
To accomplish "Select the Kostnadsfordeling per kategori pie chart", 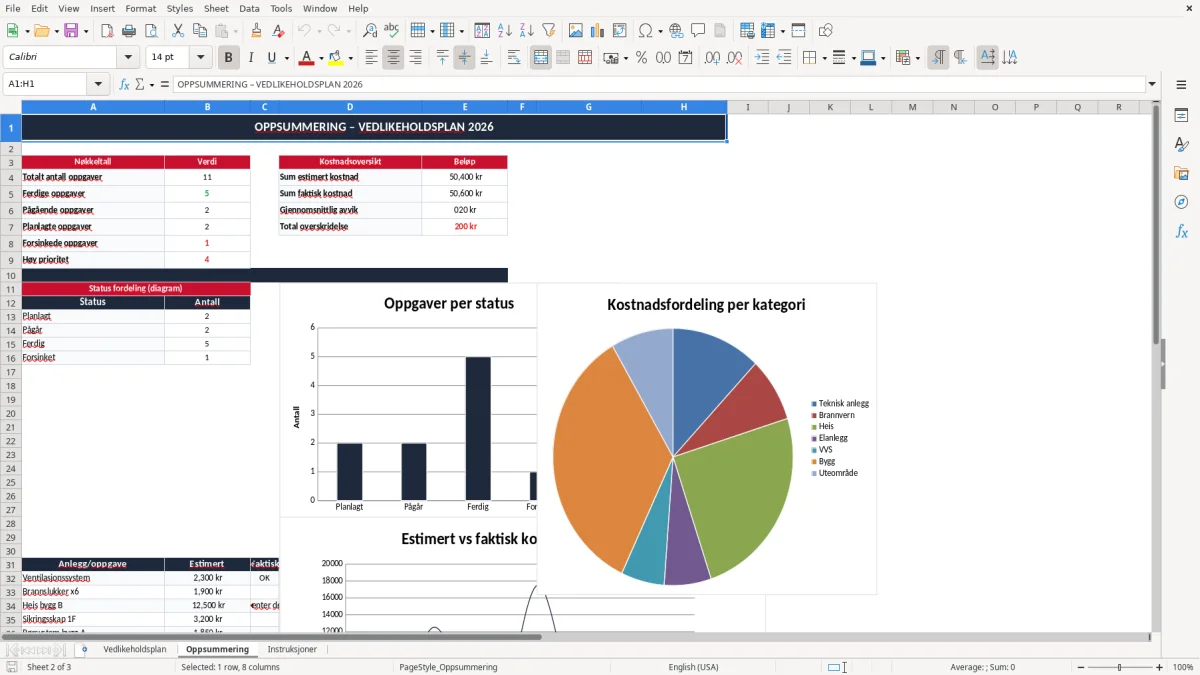I will click(x=706, y=439).
